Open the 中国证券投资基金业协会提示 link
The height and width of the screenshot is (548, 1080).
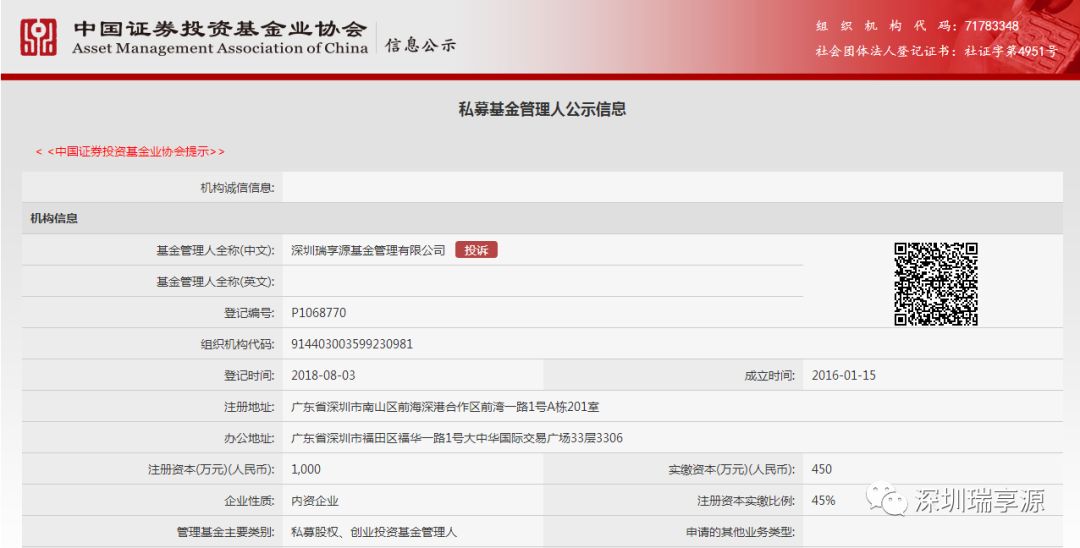point(130,151)
